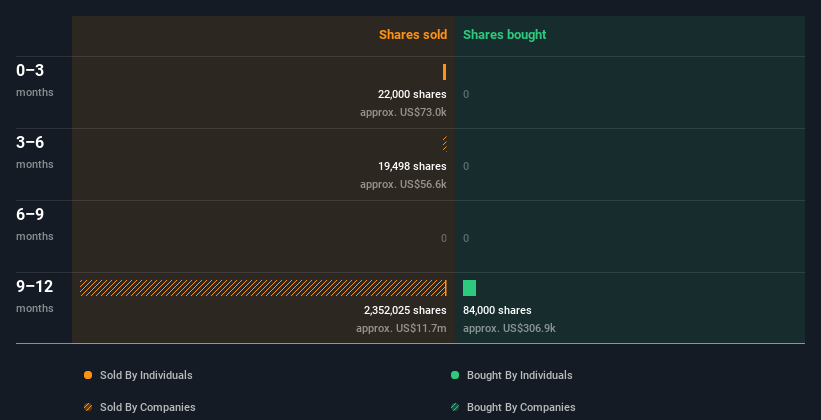Click the approx. US$73.0k text

(403, 112)
